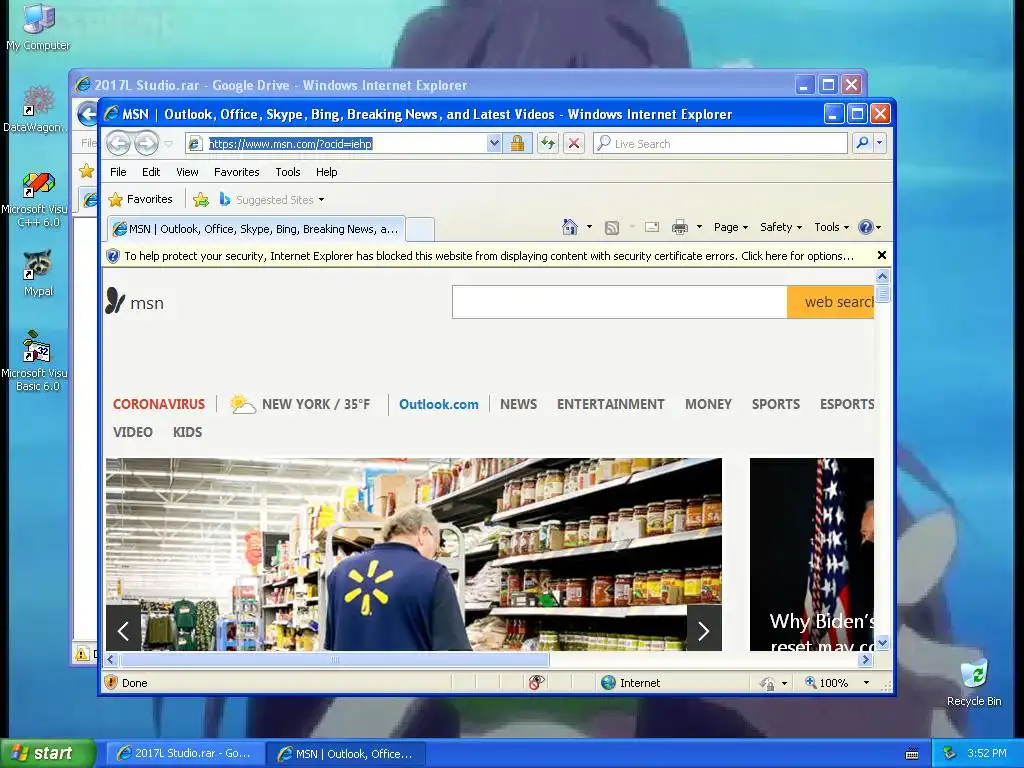
Task: Open the KIDS section link
Action: [187, 432]
